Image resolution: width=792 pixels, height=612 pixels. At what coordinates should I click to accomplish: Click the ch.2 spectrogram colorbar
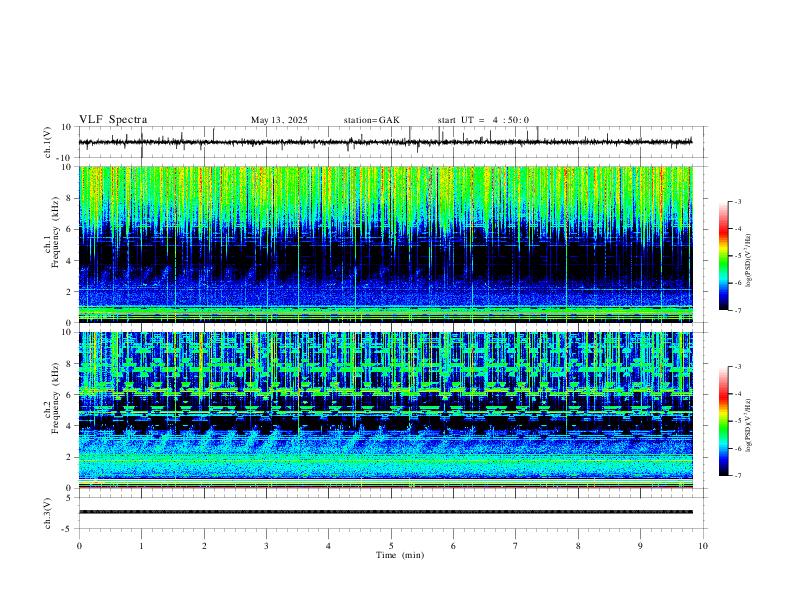(723, 421)
